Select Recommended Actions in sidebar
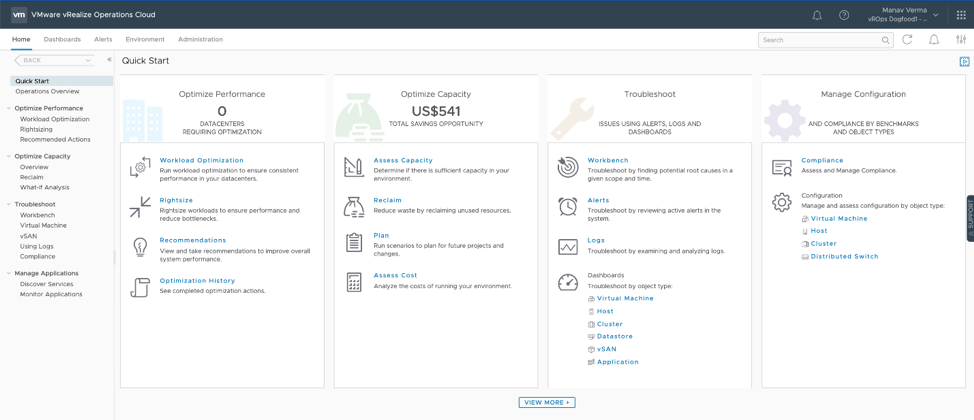Viewport: 974px width, 420px height. pyautogui.click(x=55, y=139)
